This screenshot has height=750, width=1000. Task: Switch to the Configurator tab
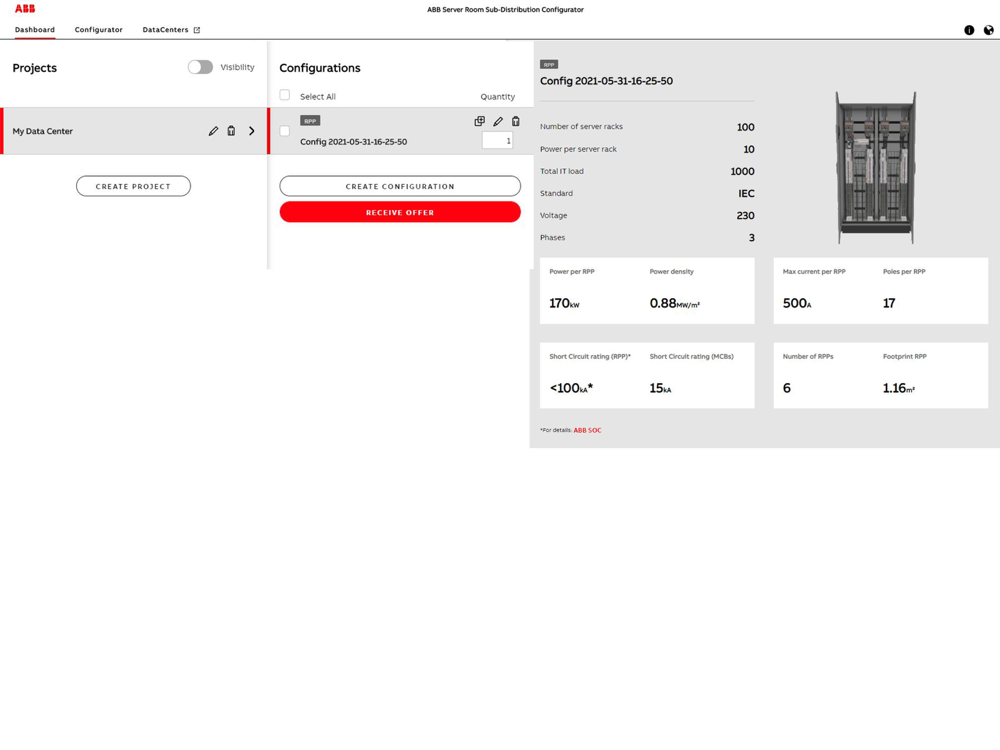pyautogui.click(x=98, y=29)
